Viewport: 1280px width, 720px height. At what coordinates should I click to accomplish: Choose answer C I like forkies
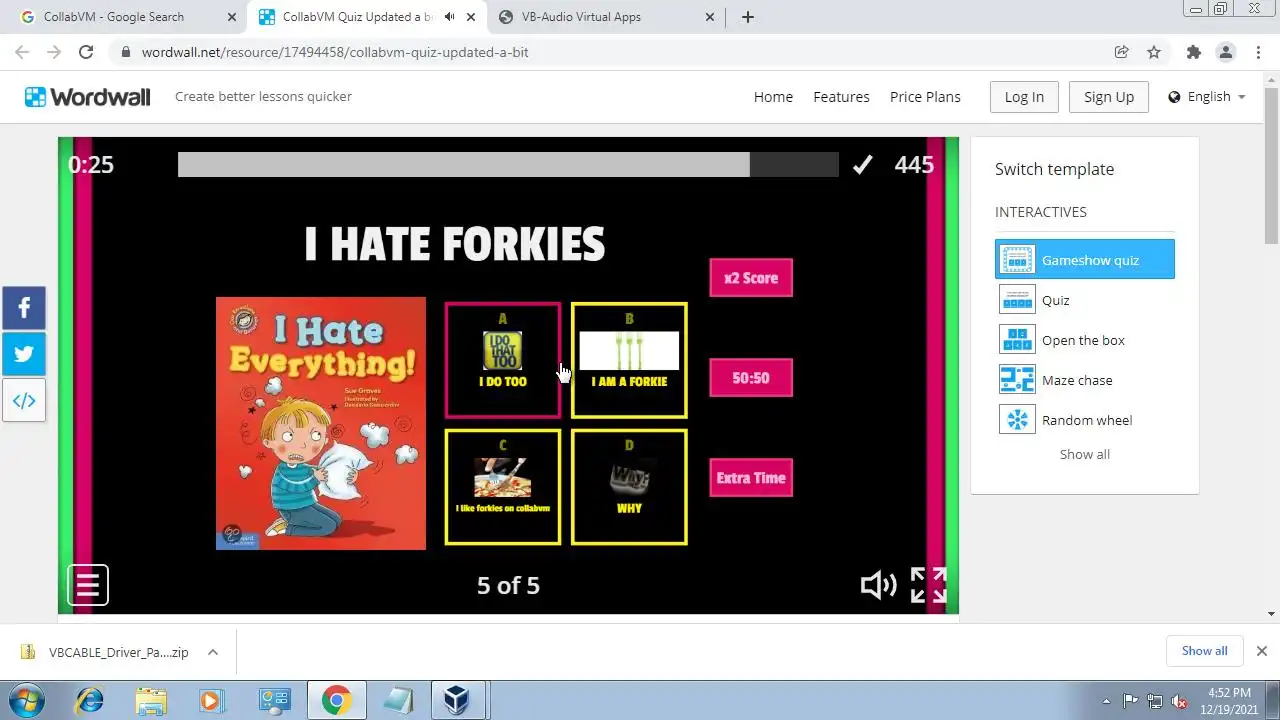[x=503, y=487]
